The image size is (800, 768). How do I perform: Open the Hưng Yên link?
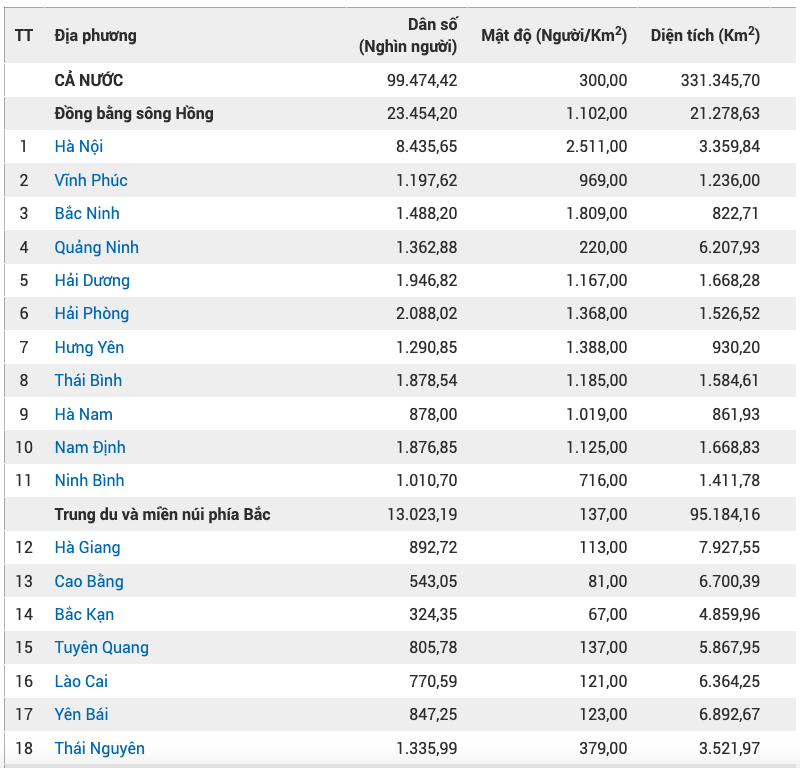(89, 347)
